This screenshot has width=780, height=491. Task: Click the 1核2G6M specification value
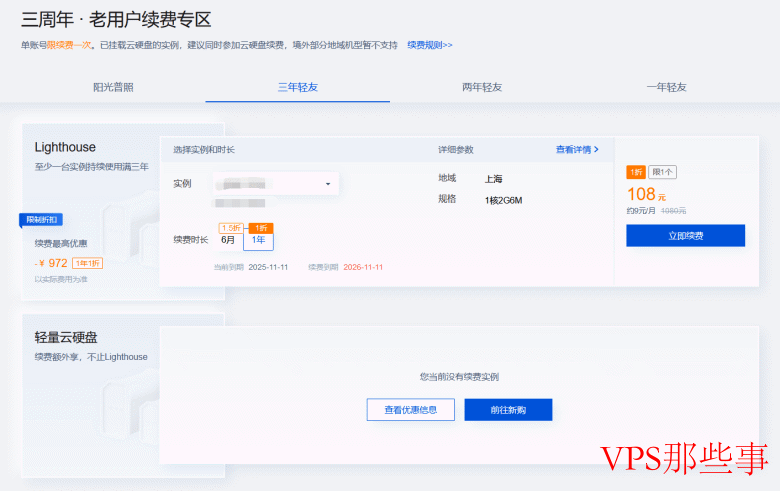[x=503, y=200]
